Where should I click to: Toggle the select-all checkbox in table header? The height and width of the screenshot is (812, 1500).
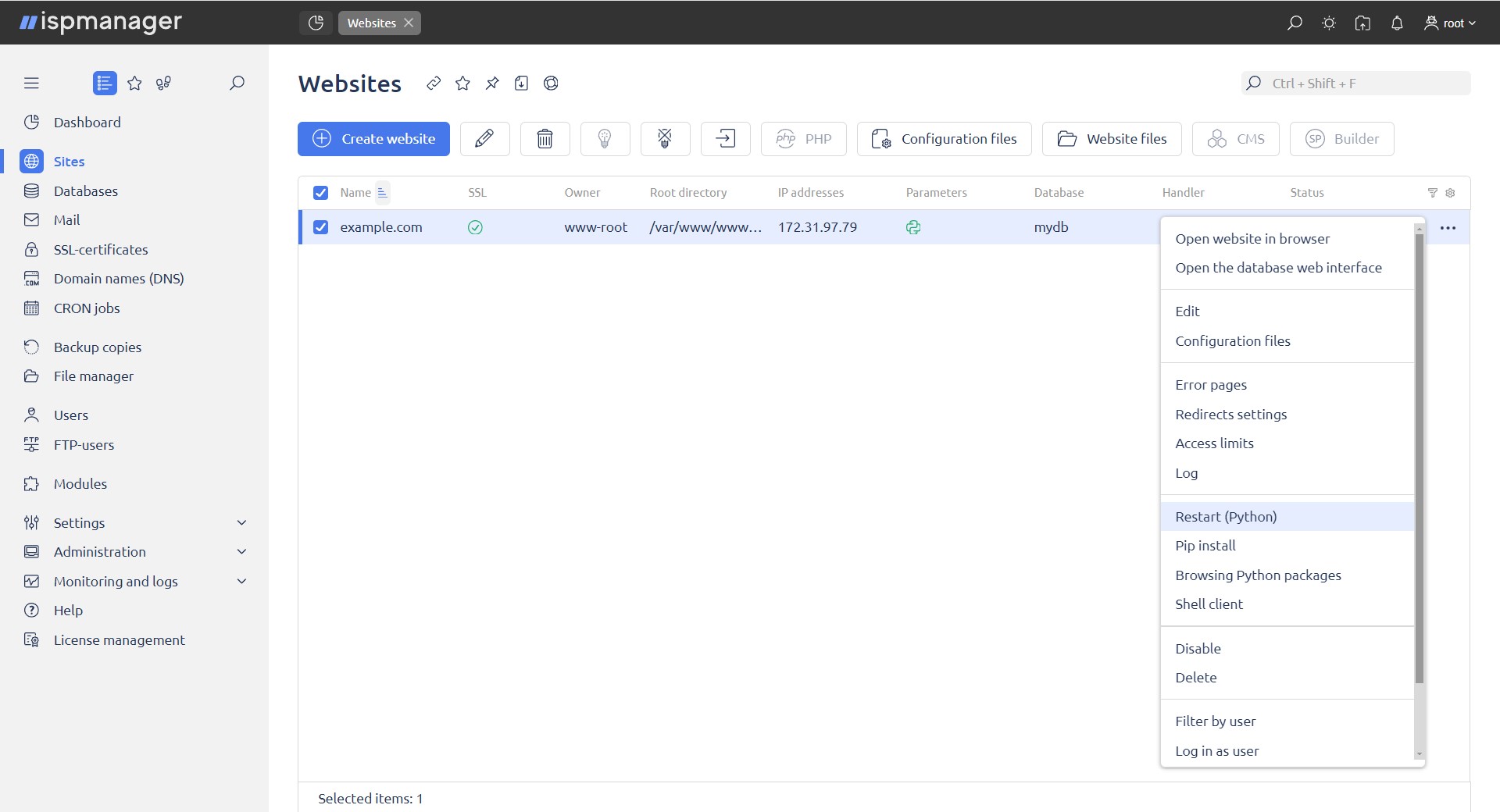pos(320,193)
